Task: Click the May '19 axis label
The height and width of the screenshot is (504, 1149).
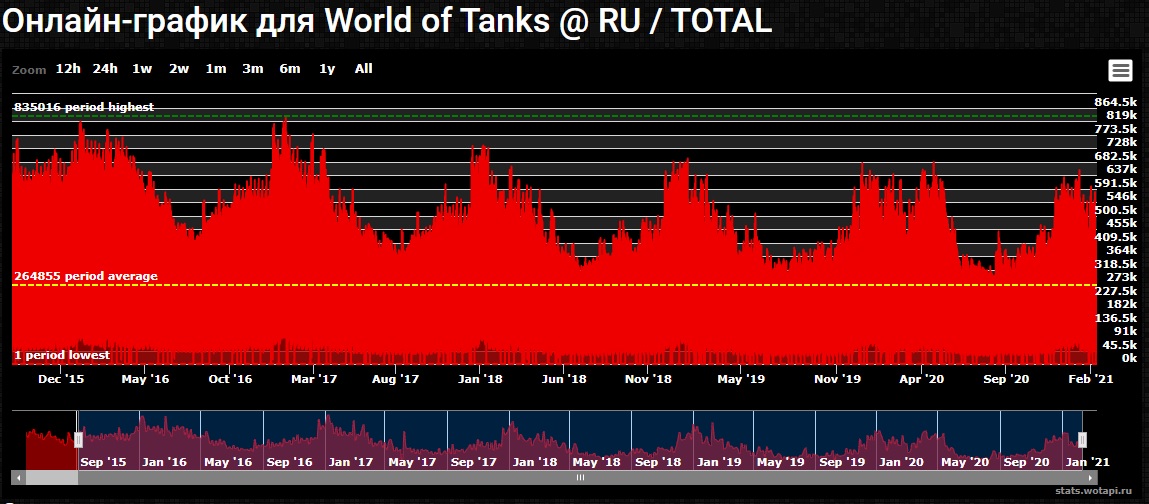Action: point(741,379)
